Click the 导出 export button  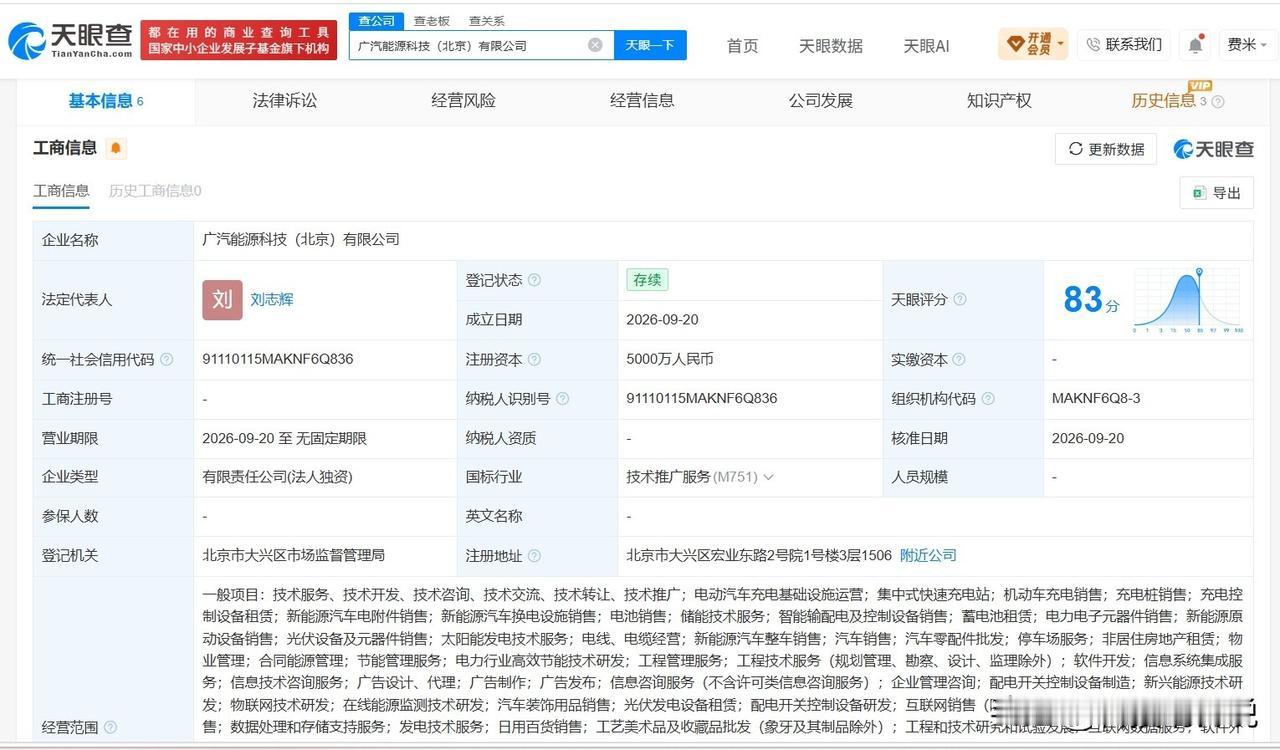coord(1217,193)
